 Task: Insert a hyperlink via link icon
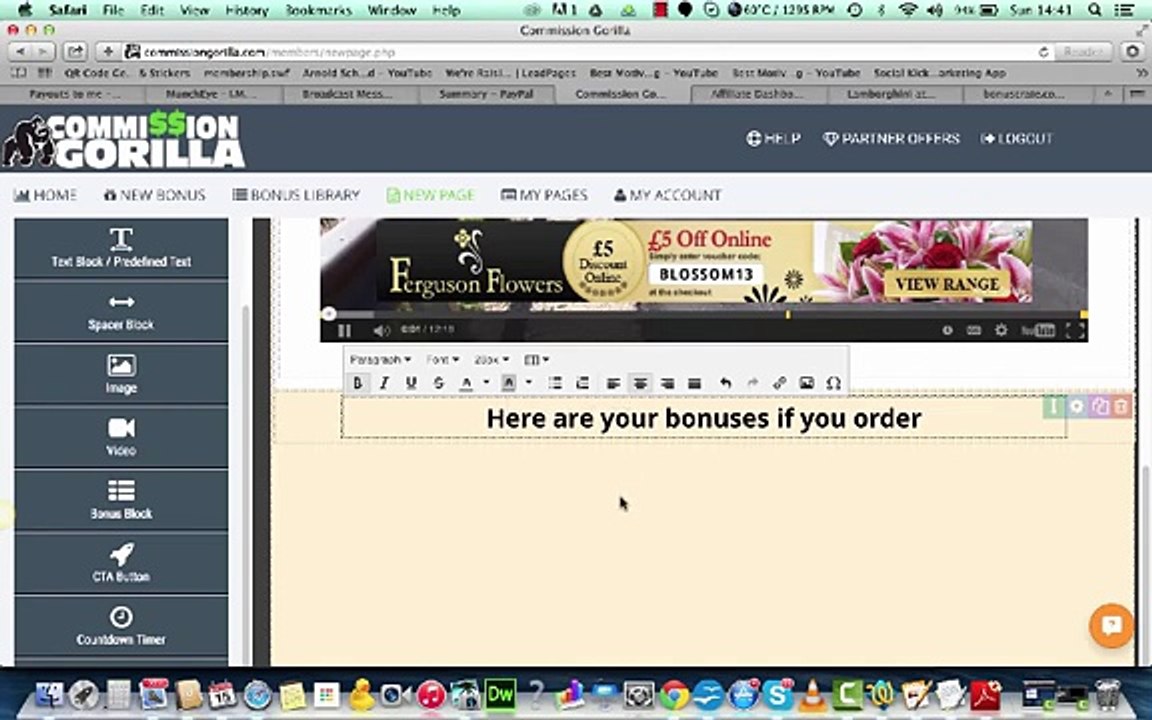tap(780, 383)
